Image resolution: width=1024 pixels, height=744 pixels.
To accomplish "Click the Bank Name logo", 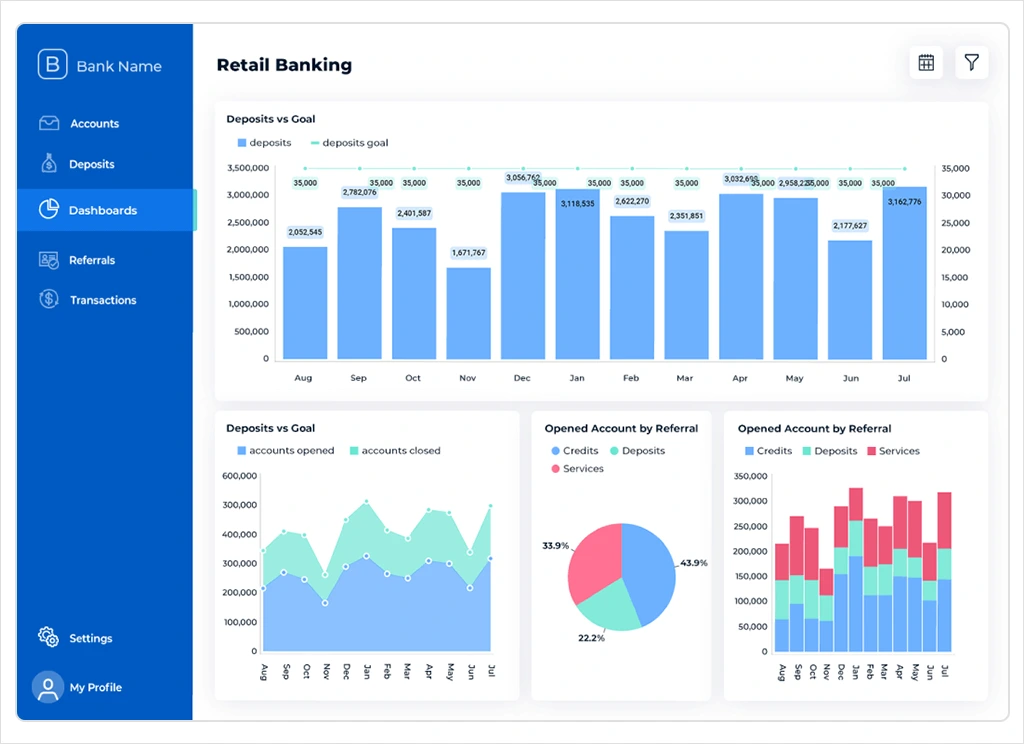I will coord(52,65).
